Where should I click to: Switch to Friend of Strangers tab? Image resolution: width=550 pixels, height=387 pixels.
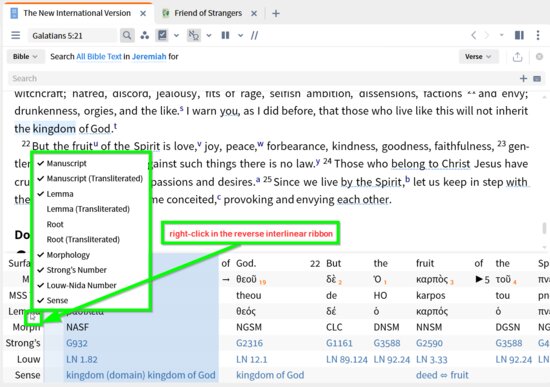208,13
